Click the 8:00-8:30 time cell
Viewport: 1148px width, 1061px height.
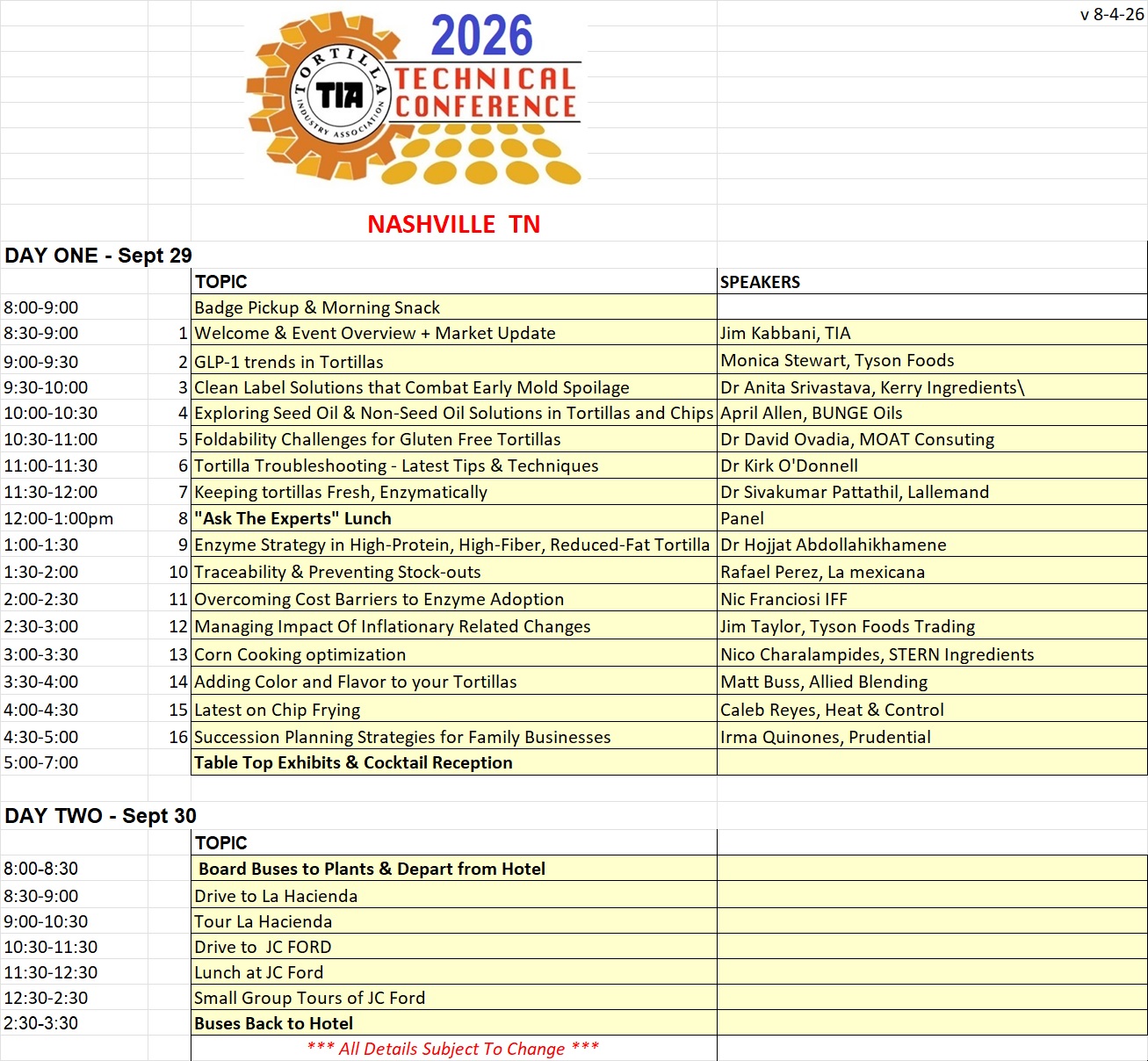point(74,869)
